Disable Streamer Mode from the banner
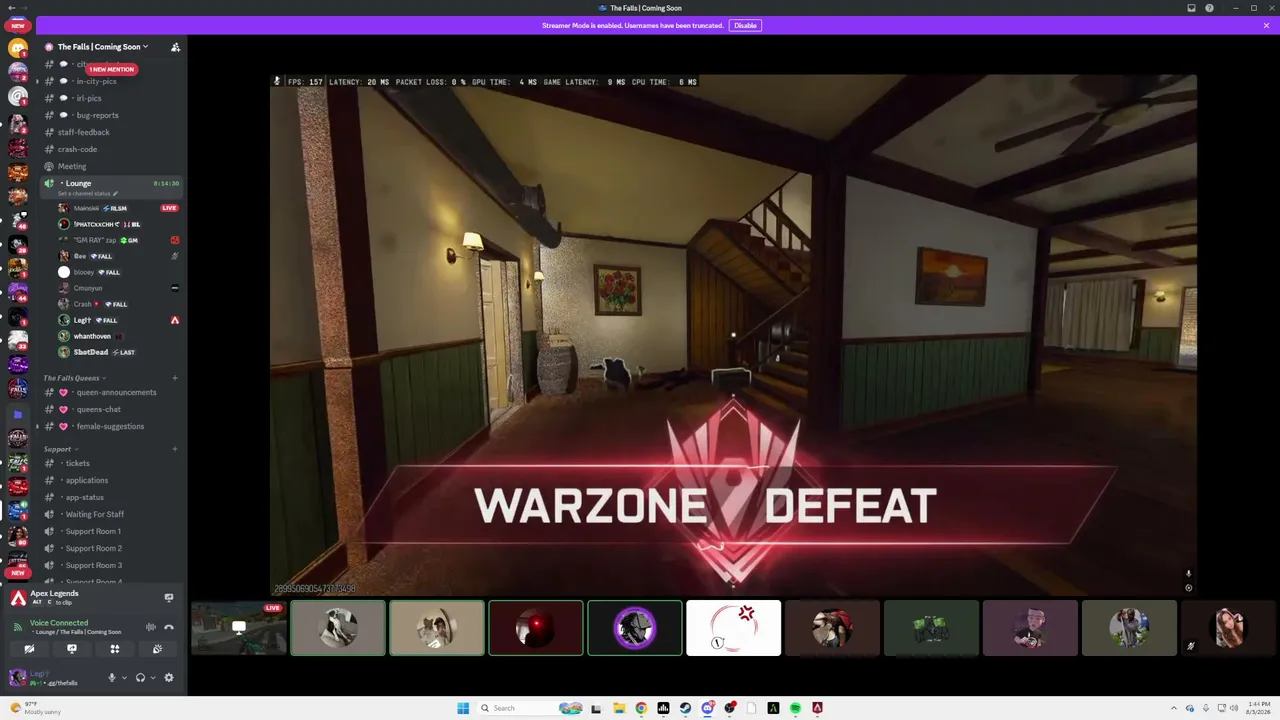Image resolution: width=1280 pixels, height=720 pixels. pos(745,25)
